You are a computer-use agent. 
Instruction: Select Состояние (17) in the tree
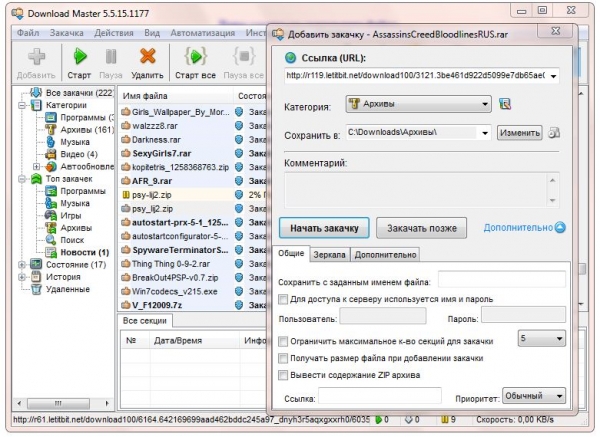point(76,264)
